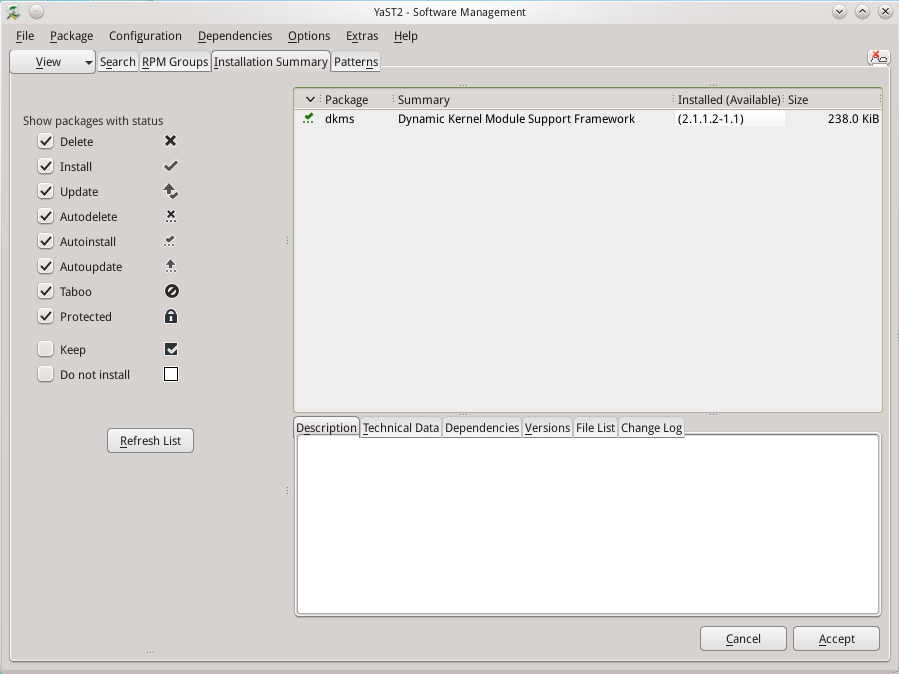899x674 pixels.
Task: Click the Install status checkmark icon
Action: tap(170, 166)
